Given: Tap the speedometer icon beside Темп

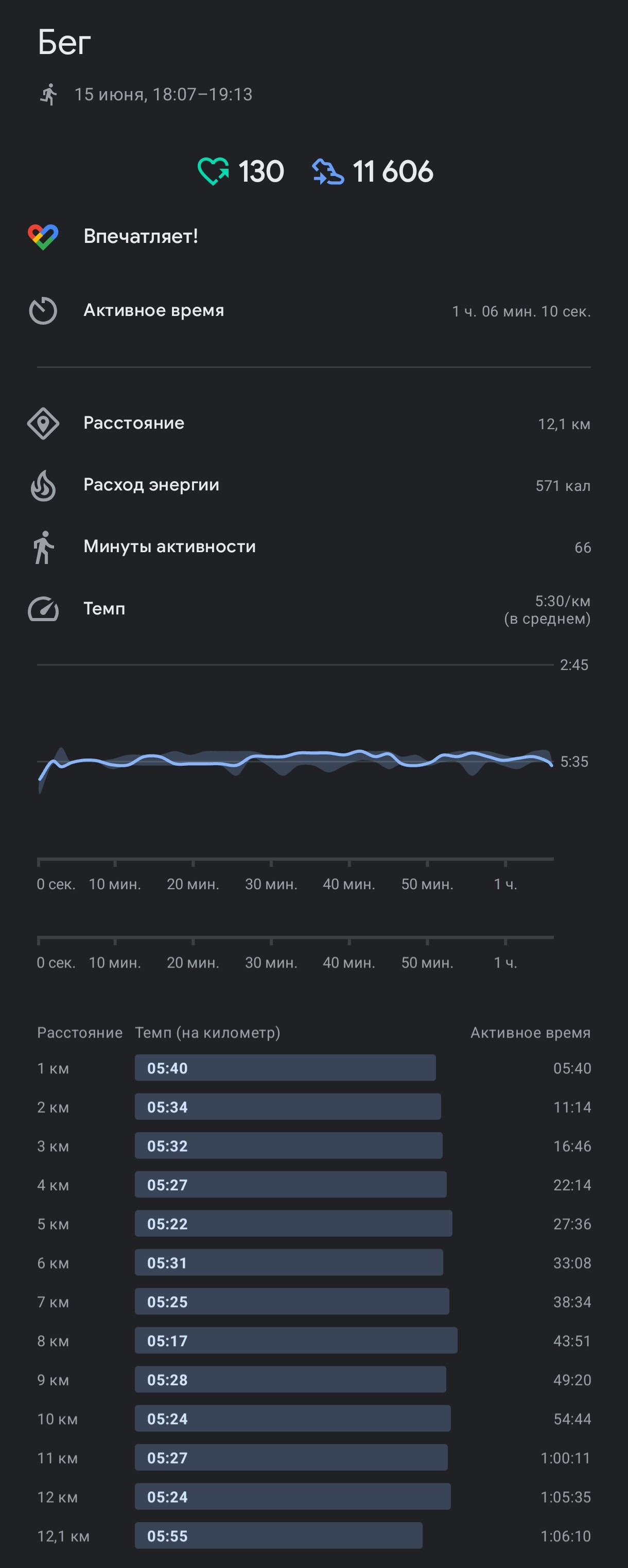Looking at the screenshot, I should click(43, 609).
